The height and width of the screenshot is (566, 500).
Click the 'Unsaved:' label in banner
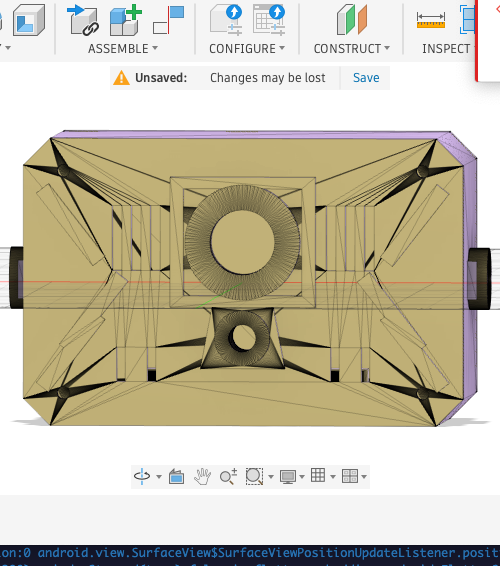(x=161, y=78)
